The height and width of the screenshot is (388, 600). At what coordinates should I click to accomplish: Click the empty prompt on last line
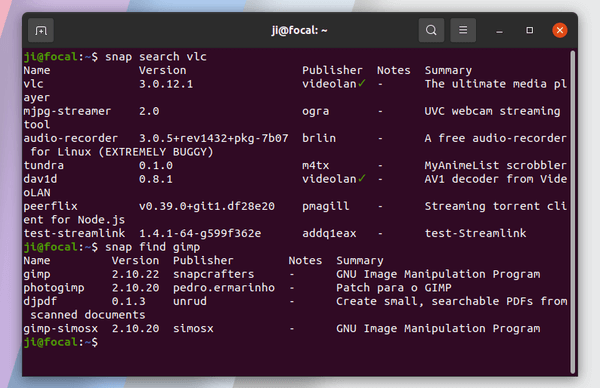pos(60,342)
